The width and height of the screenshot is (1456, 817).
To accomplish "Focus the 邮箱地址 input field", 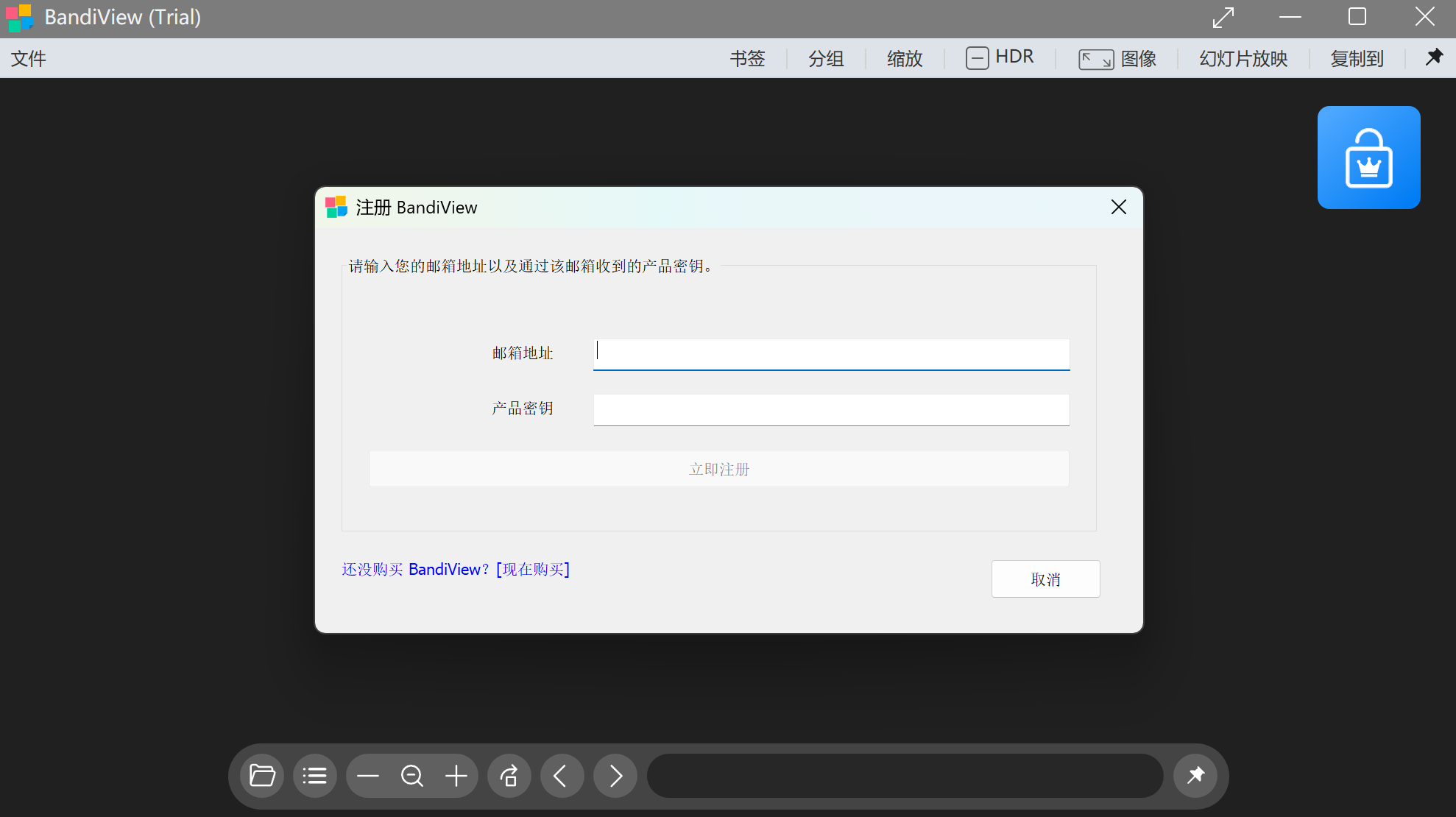I will (831, 354).
